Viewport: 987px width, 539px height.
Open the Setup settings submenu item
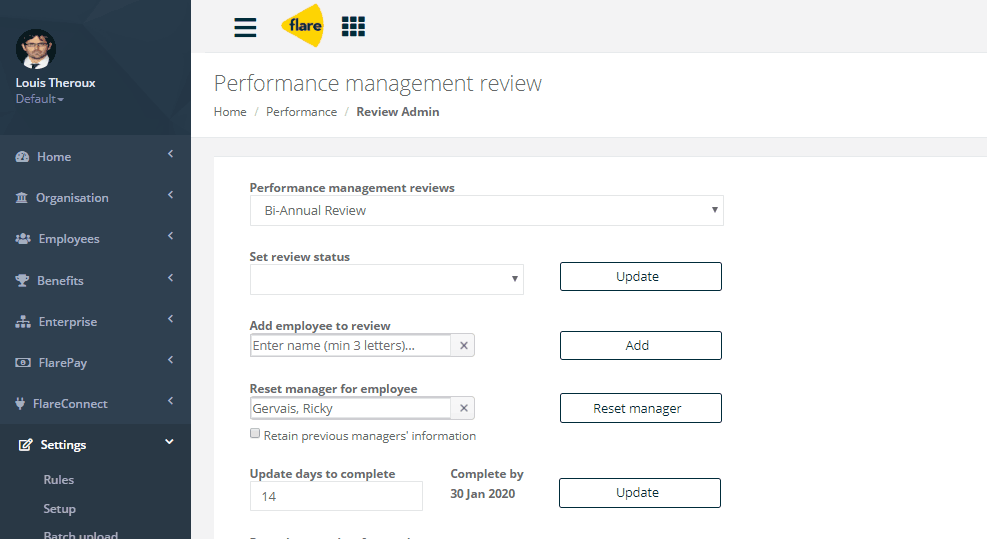tap(59, 509)
